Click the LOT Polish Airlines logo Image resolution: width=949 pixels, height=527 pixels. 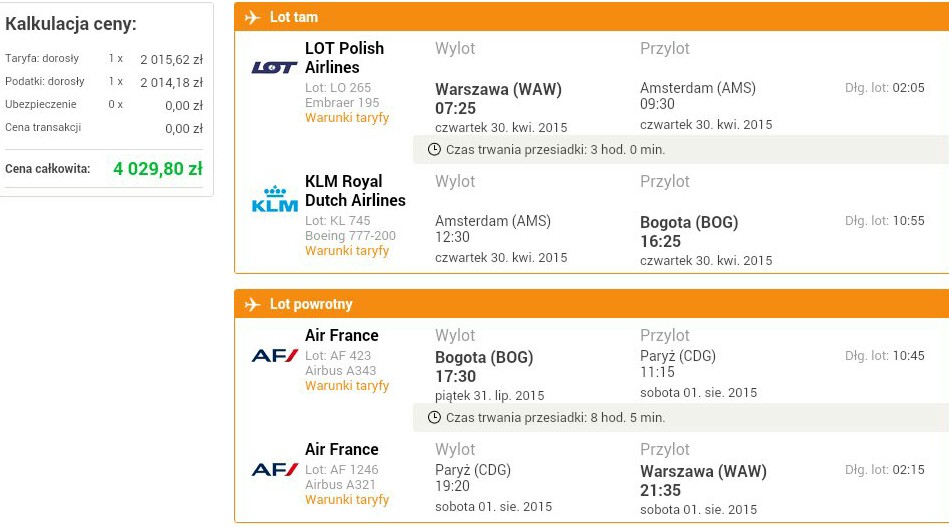[x=274, y=68]
